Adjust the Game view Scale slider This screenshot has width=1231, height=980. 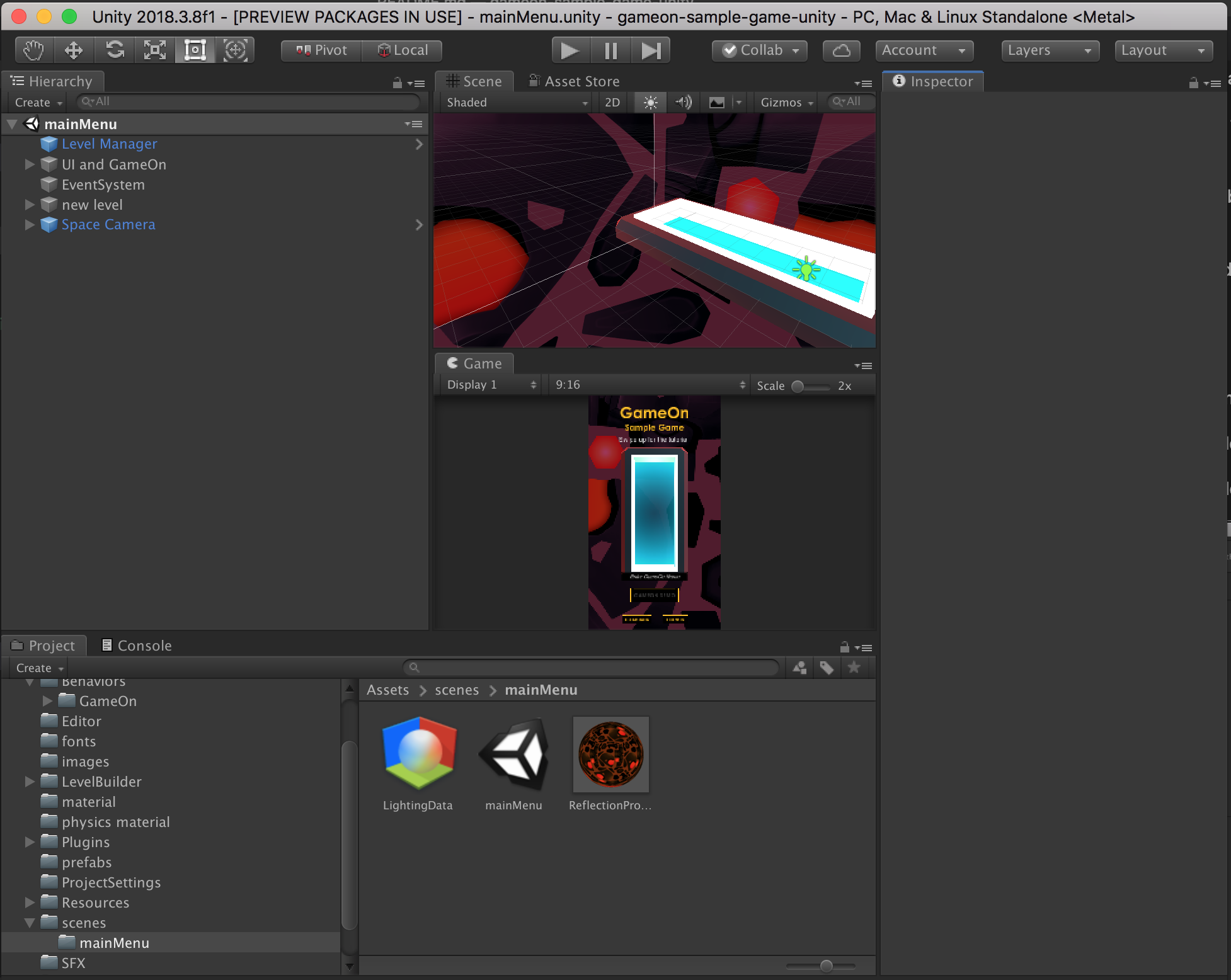click(798, 386)
